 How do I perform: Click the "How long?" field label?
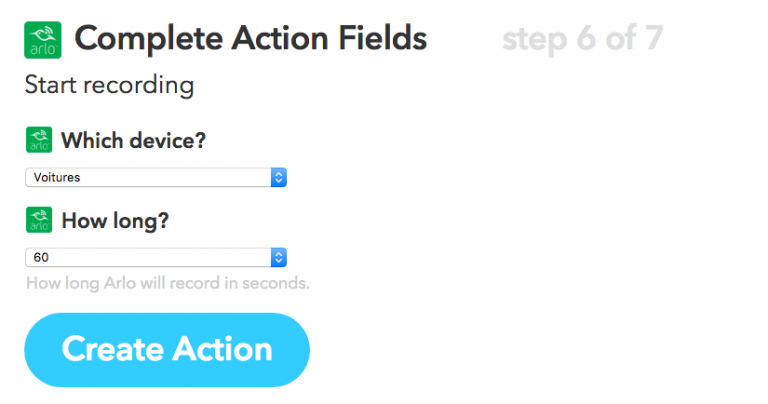point(115,220)
